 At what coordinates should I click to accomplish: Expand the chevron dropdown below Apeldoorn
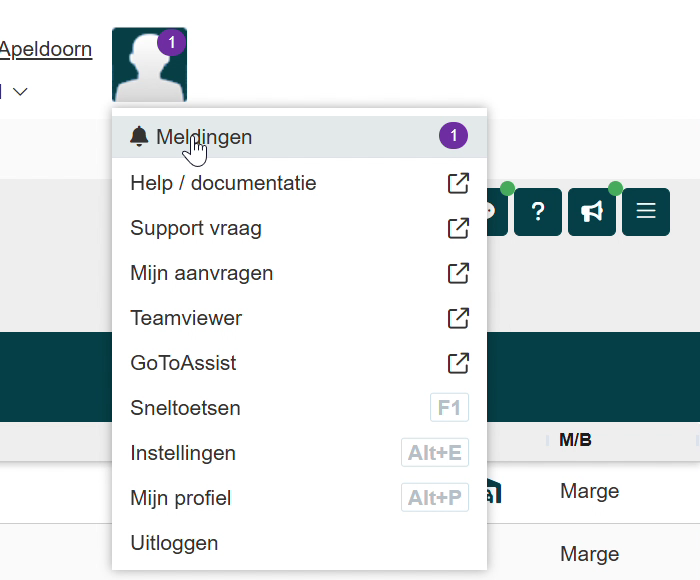(20, 92)
